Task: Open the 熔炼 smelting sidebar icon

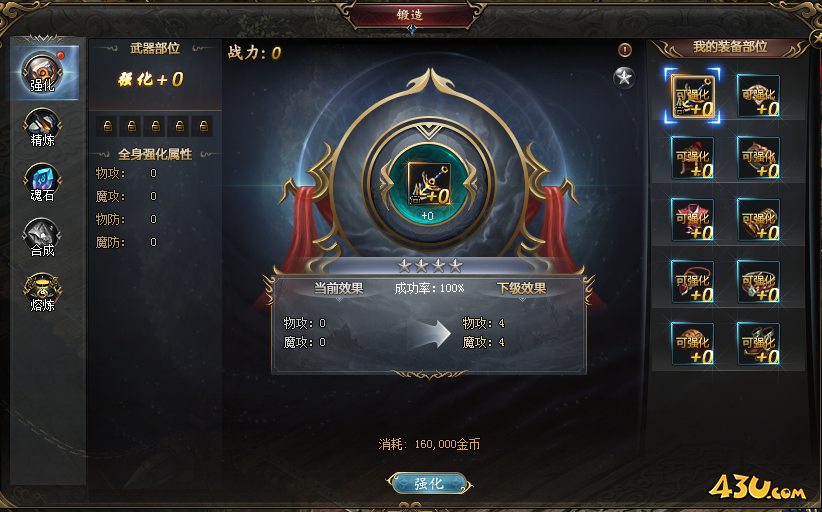Action: (42, 292)
